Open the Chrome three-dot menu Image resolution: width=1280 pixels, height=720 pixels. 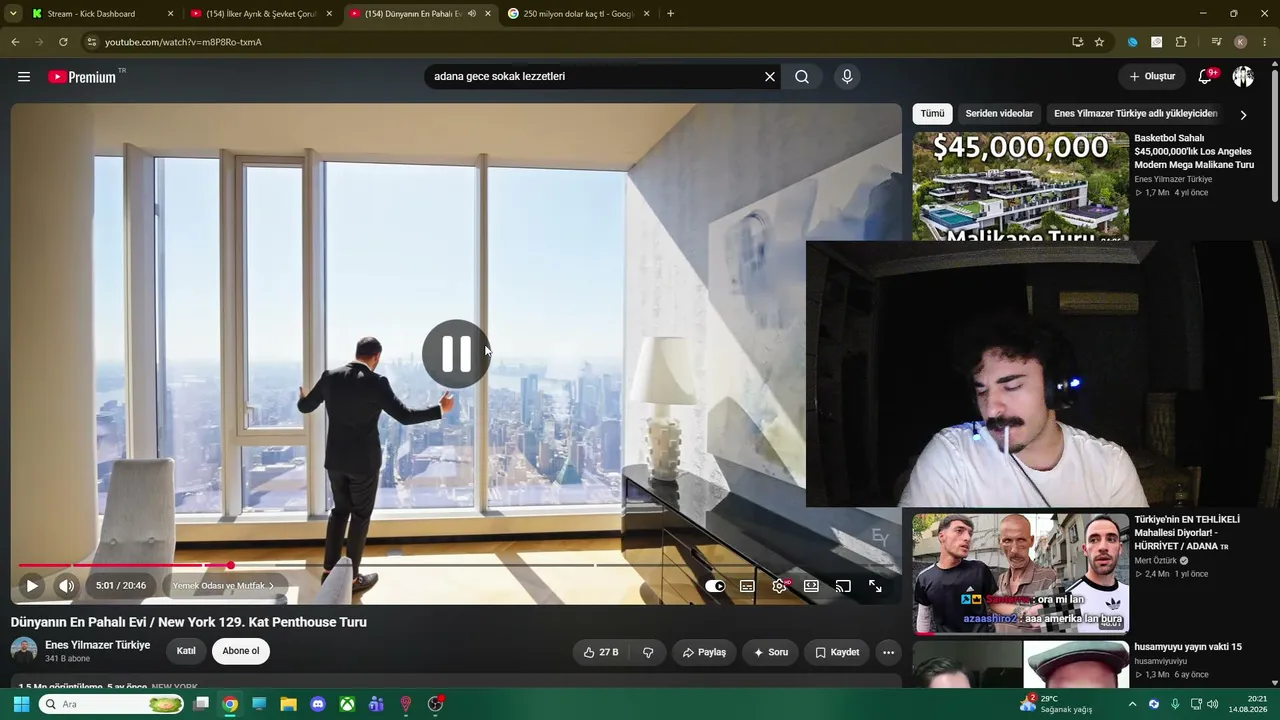click(1265, 42)
